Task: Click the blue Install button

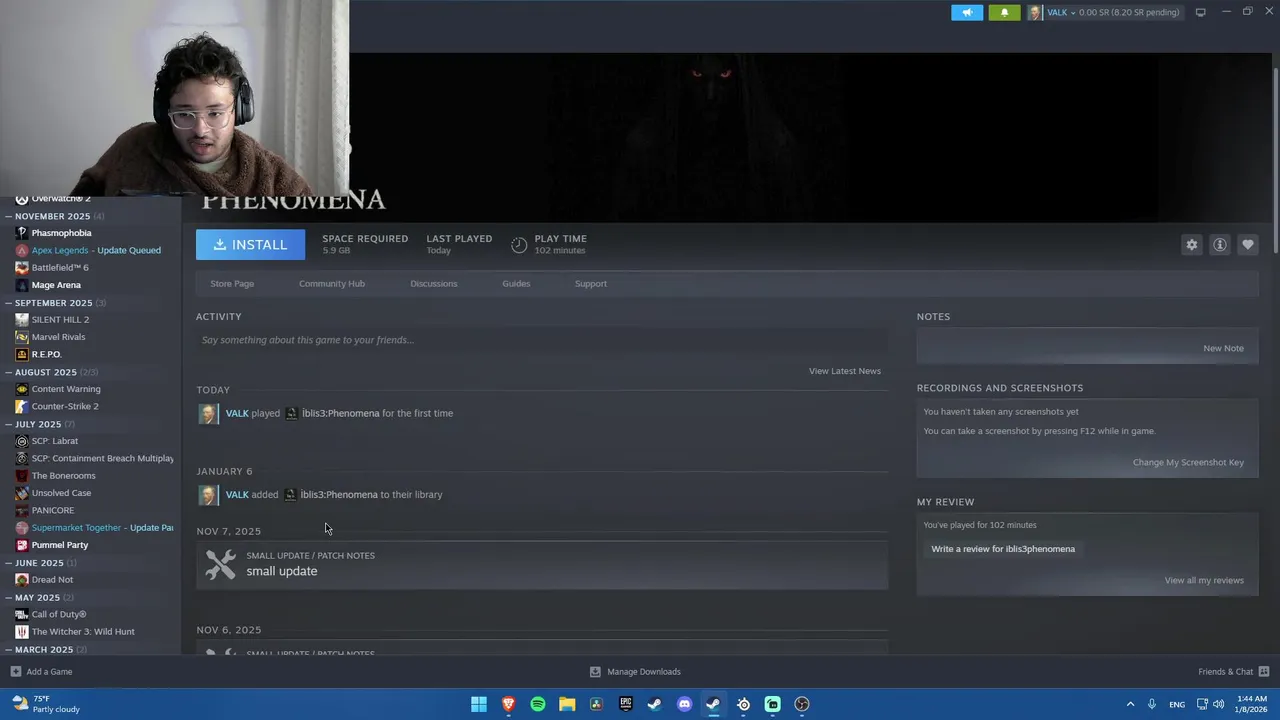Action: point(250,244)
